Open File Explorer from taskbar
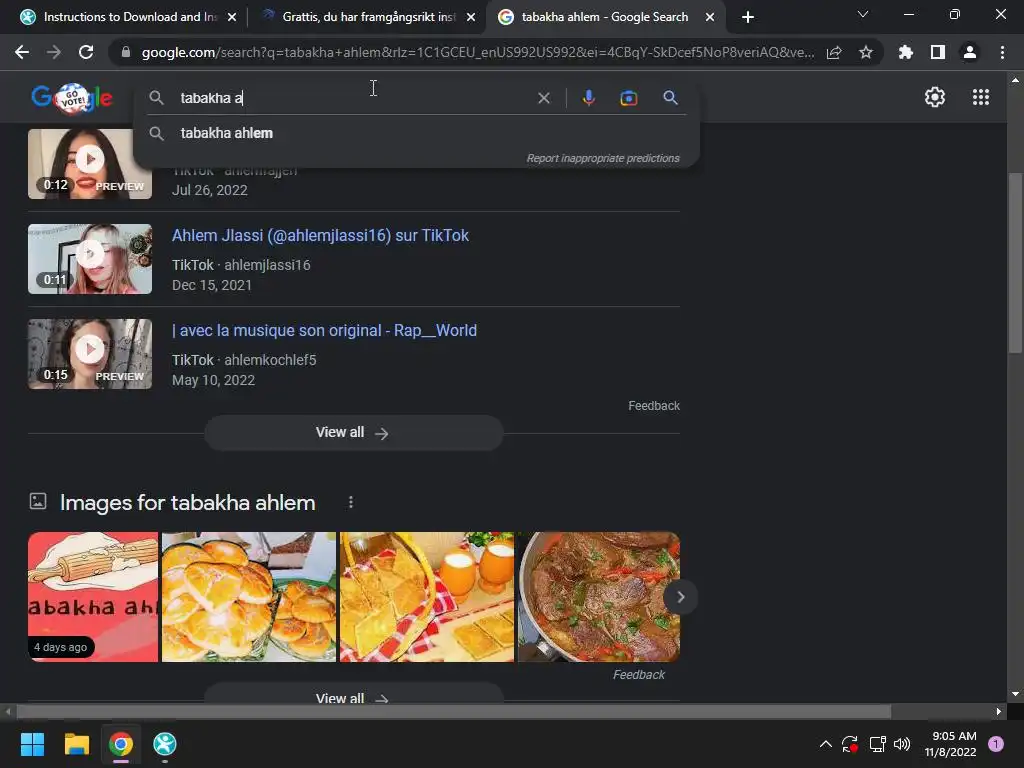Viewport: 1024px width, 768px height. tap(77, 744)
